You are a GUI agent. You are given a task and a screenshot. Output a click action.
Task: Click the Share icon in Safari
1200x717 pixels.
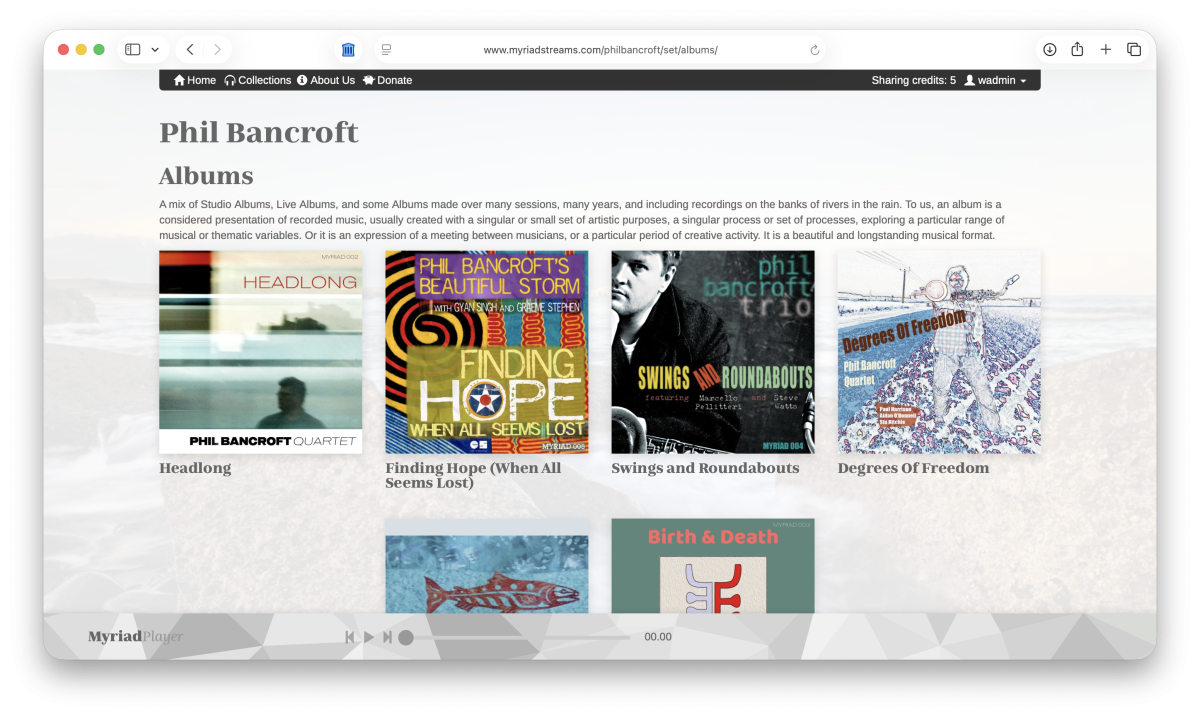point(1077,49)
